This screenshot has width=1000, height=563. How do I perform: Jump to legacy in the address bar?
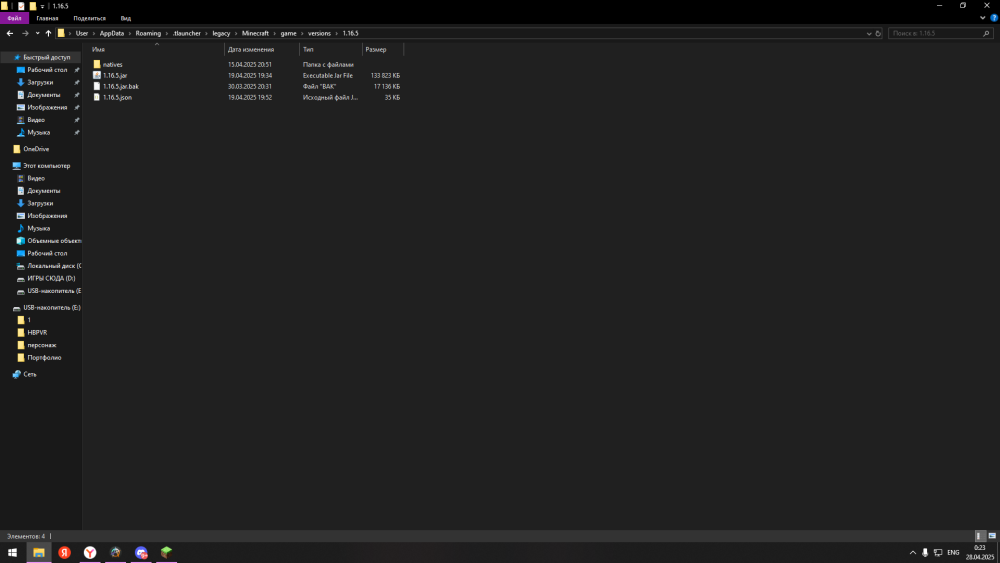[221, 33]
